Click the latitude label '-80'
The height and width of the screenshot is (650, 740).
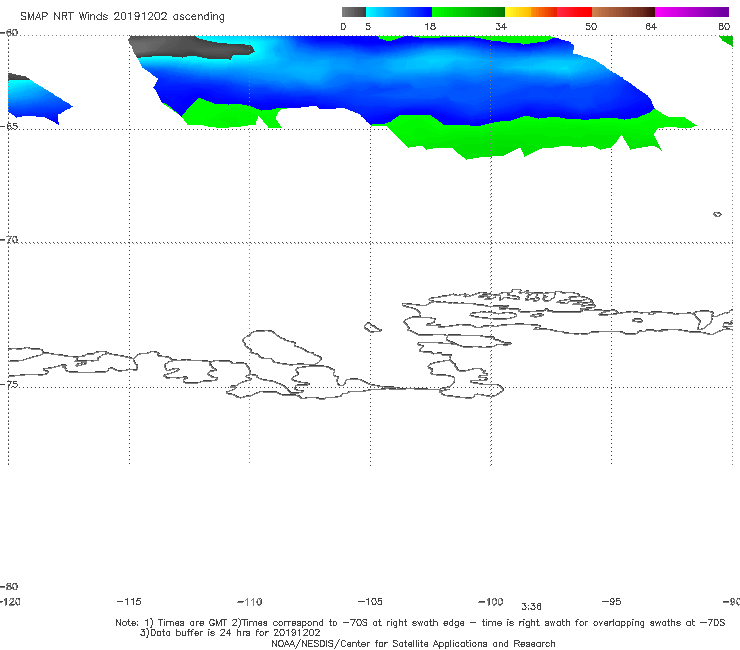(9, 586)
